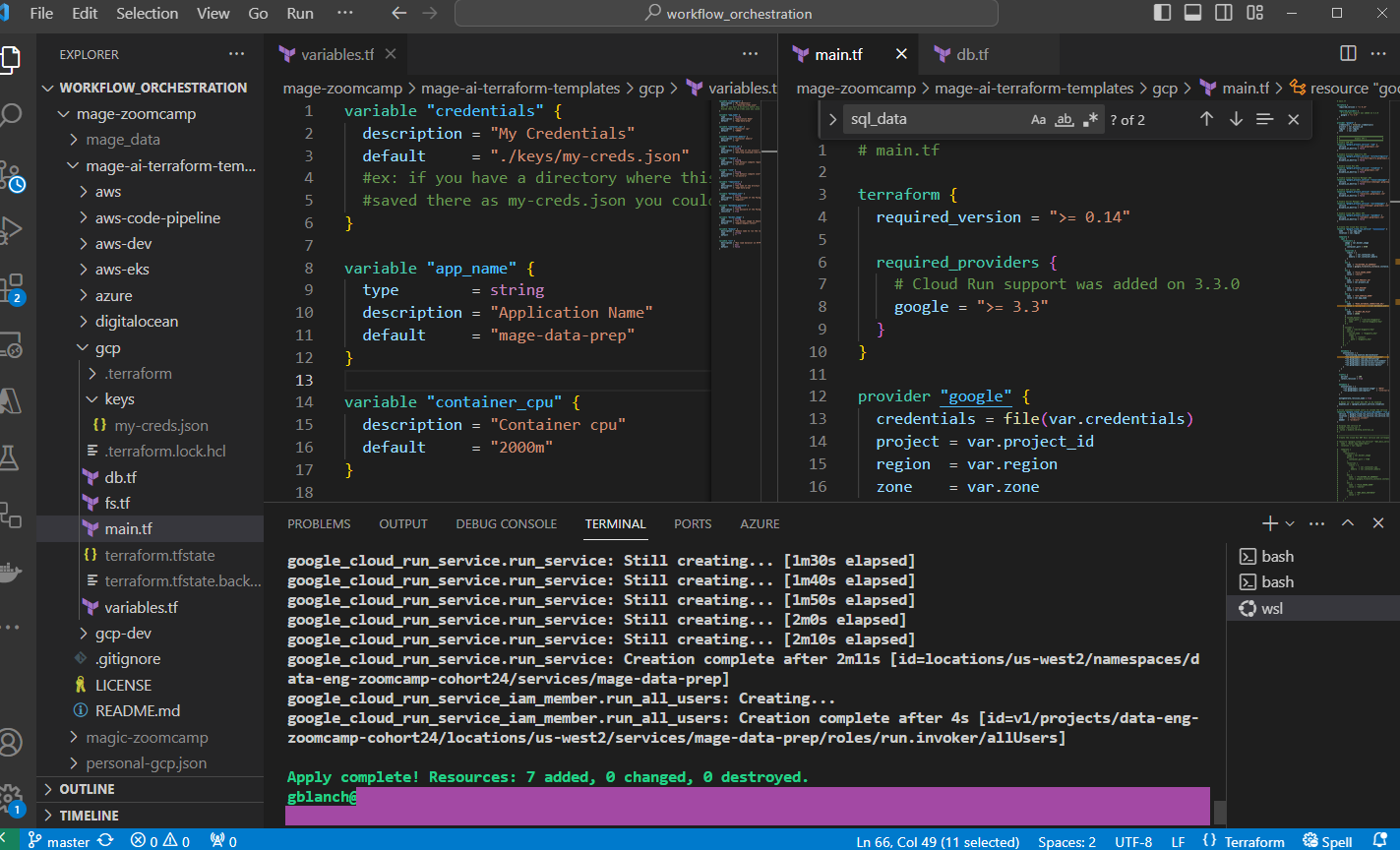Go back using the navigation arrow
The height and width of the screenshot is (850, 1400).
[398, 14]
